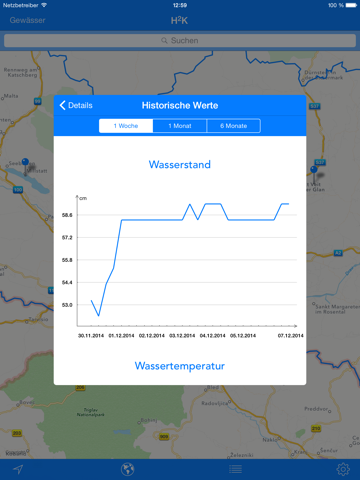
Task: Tap the H²K app title
Action: coord(179,20)
